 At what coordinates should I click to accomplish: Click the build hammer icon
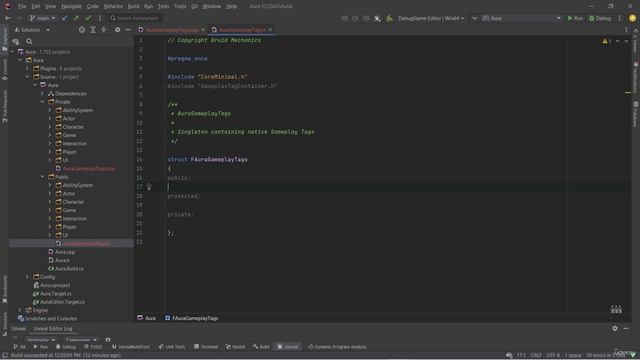(389, 18)
